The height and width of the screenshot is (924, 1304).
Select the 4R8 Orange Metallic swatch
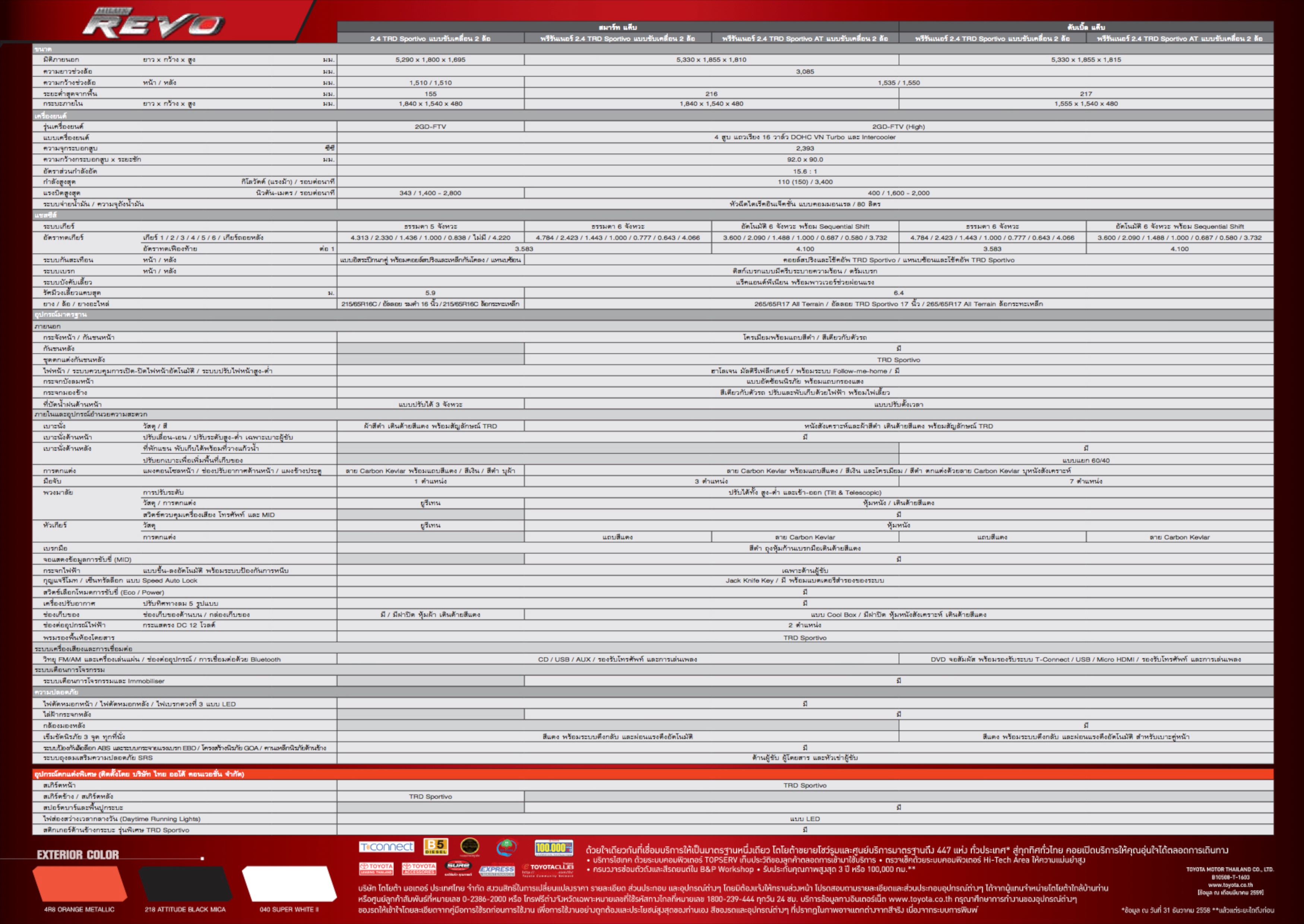pyautogui.click(x=80, y=884)
